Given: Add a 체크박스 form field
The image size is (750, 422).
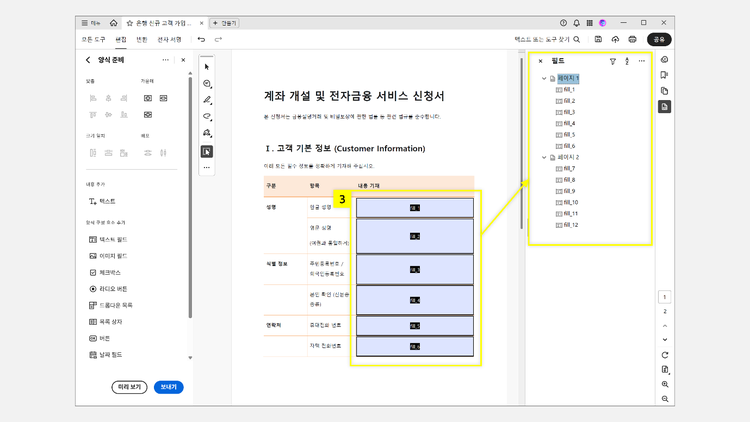Looking at the screenshot, I should point(105,273).
